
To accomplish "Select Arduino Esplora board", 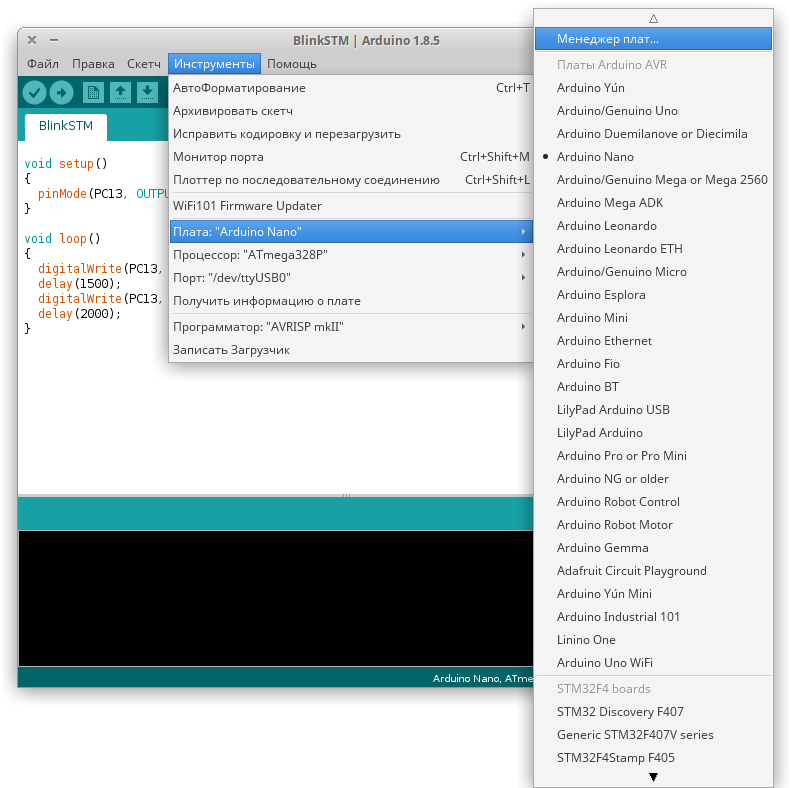I will coord(653,295).
